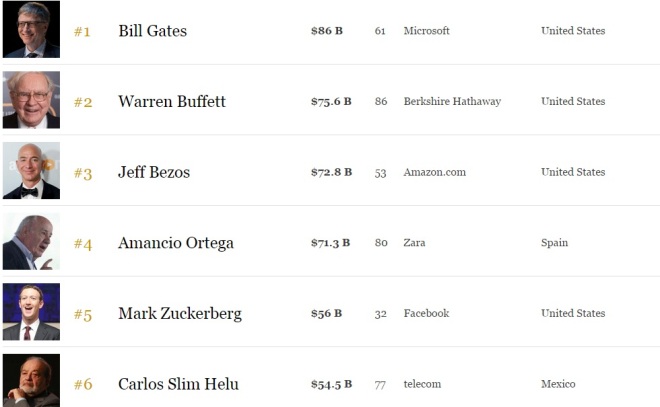Open Carlos Slim Helu's photo
Screen dimensions: 660x407
click(31, 381)
